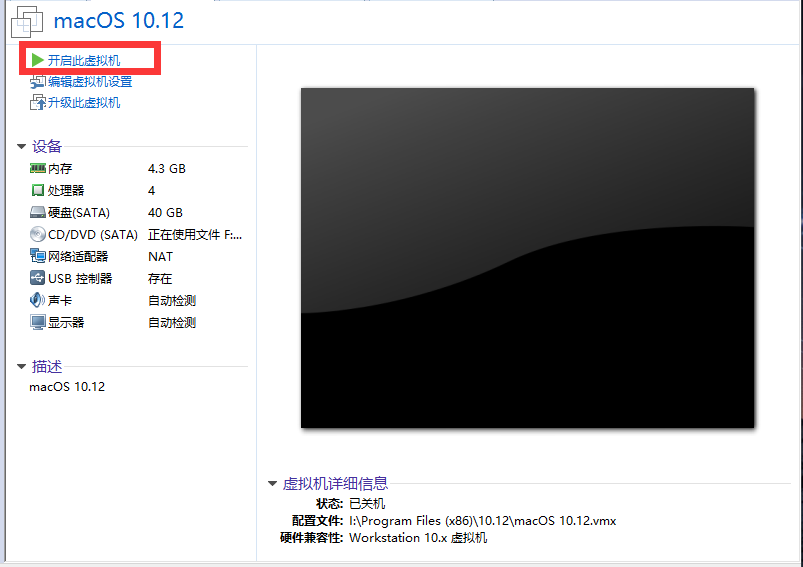The width and height of the screenshot is (803, 567).
Task: Select the 声卡 device label
Action: pyautogui.click(x=60, y=301)
